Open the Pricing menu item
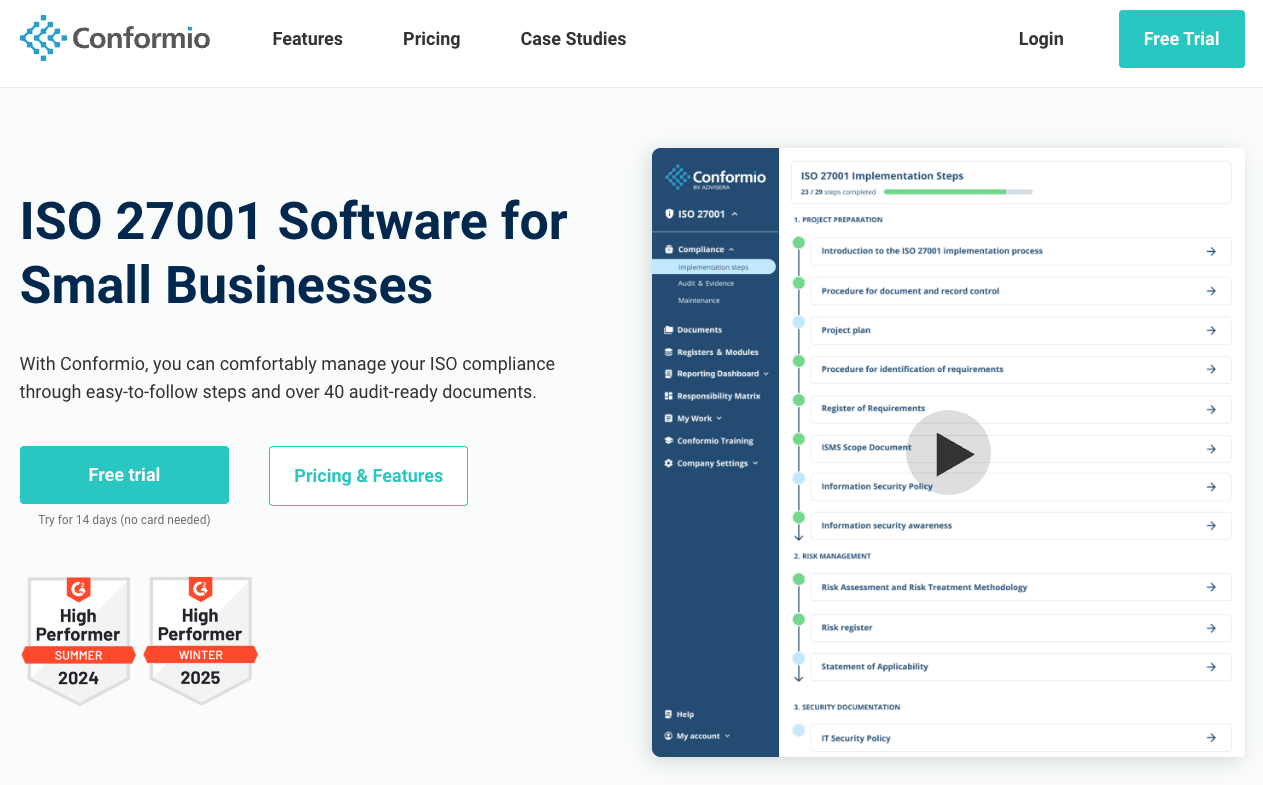 tap(431, 39)
